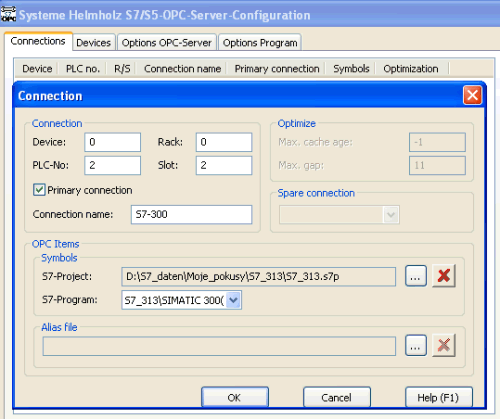This screenshot has width=500, height=419.
Task: Click into the Device number field
Action: coord(113,142)
